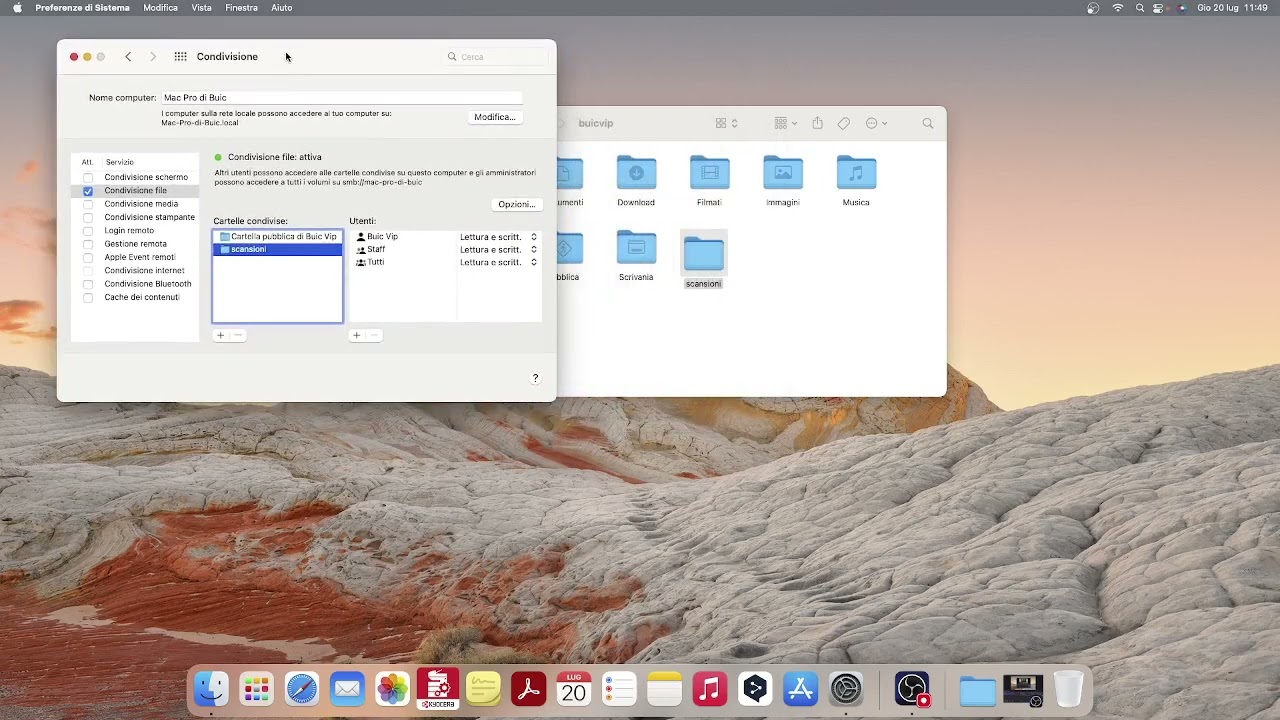
Task: Open the Finestra menu
Action: [241, 8]
